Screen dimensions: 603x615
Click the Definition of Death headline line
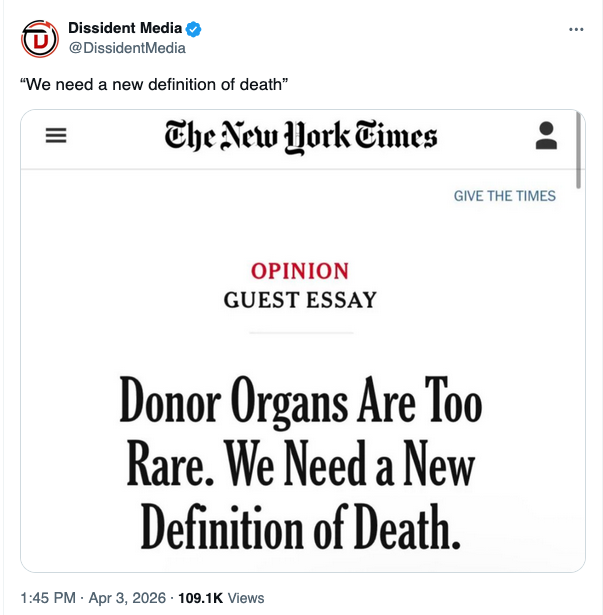pos(301,526)
